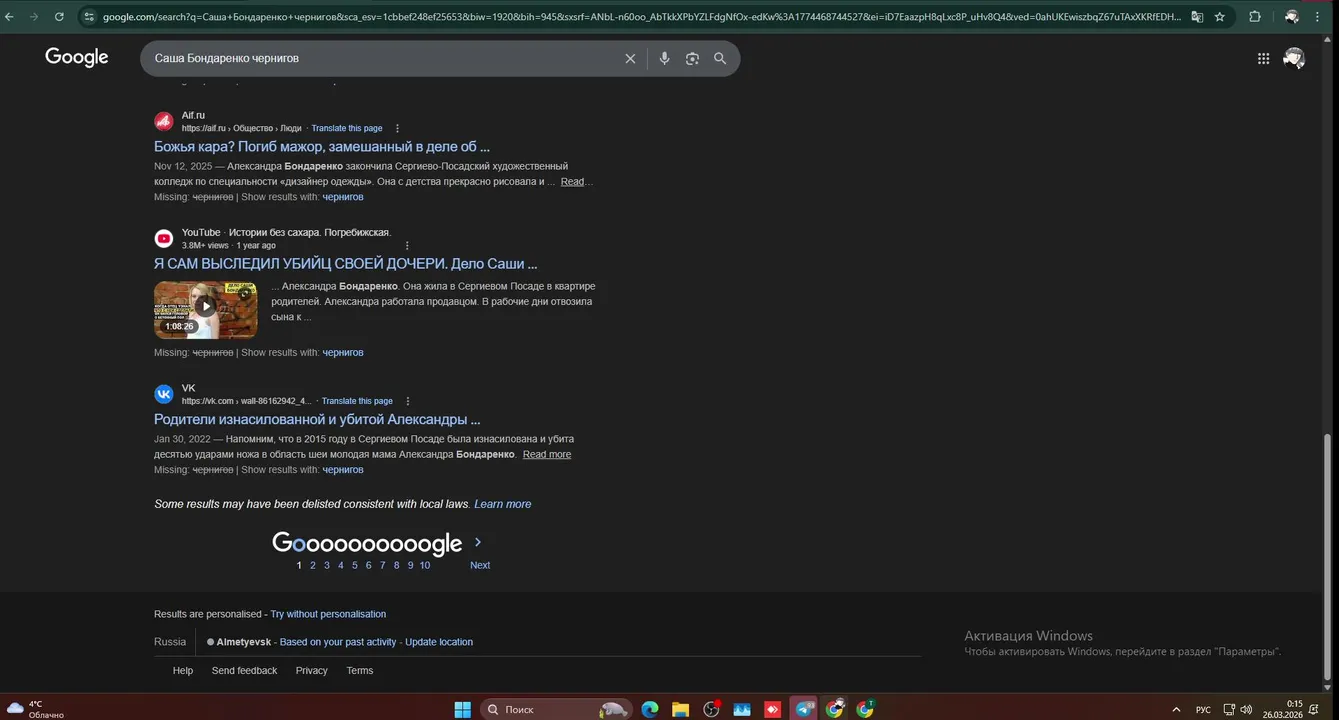
Task: Show results with чернигов under YouTube result
Action: (x=343, y=353)
